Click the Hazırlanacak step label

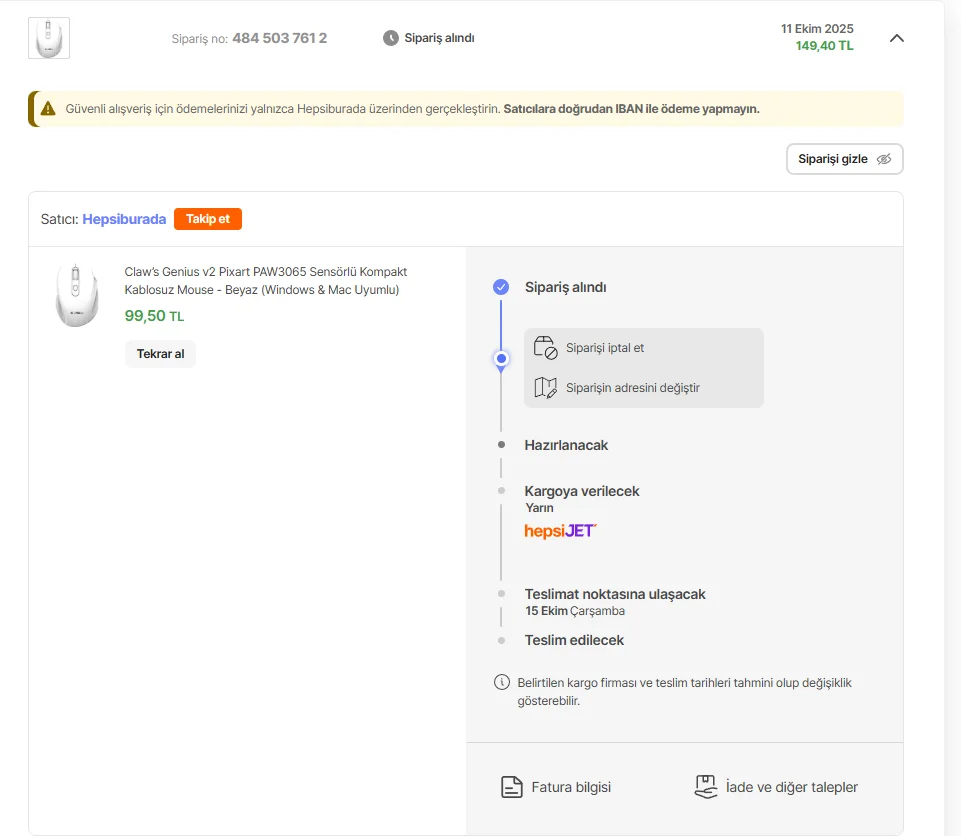(x=566, y=445)
